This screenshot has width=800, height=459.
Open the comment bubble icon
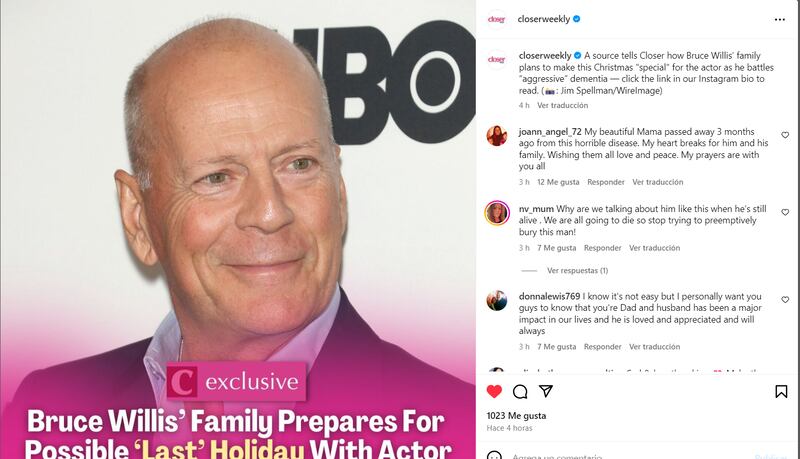coord(520,392)
